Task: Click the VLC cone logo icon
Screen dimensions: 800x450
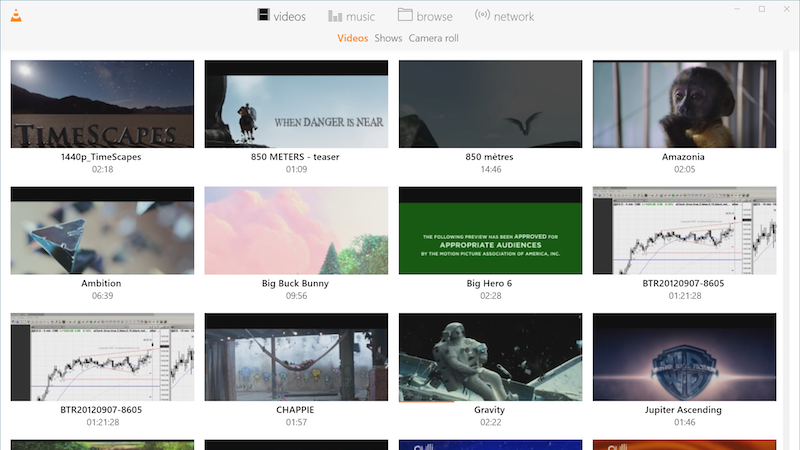Action: [x=16, y=15]
